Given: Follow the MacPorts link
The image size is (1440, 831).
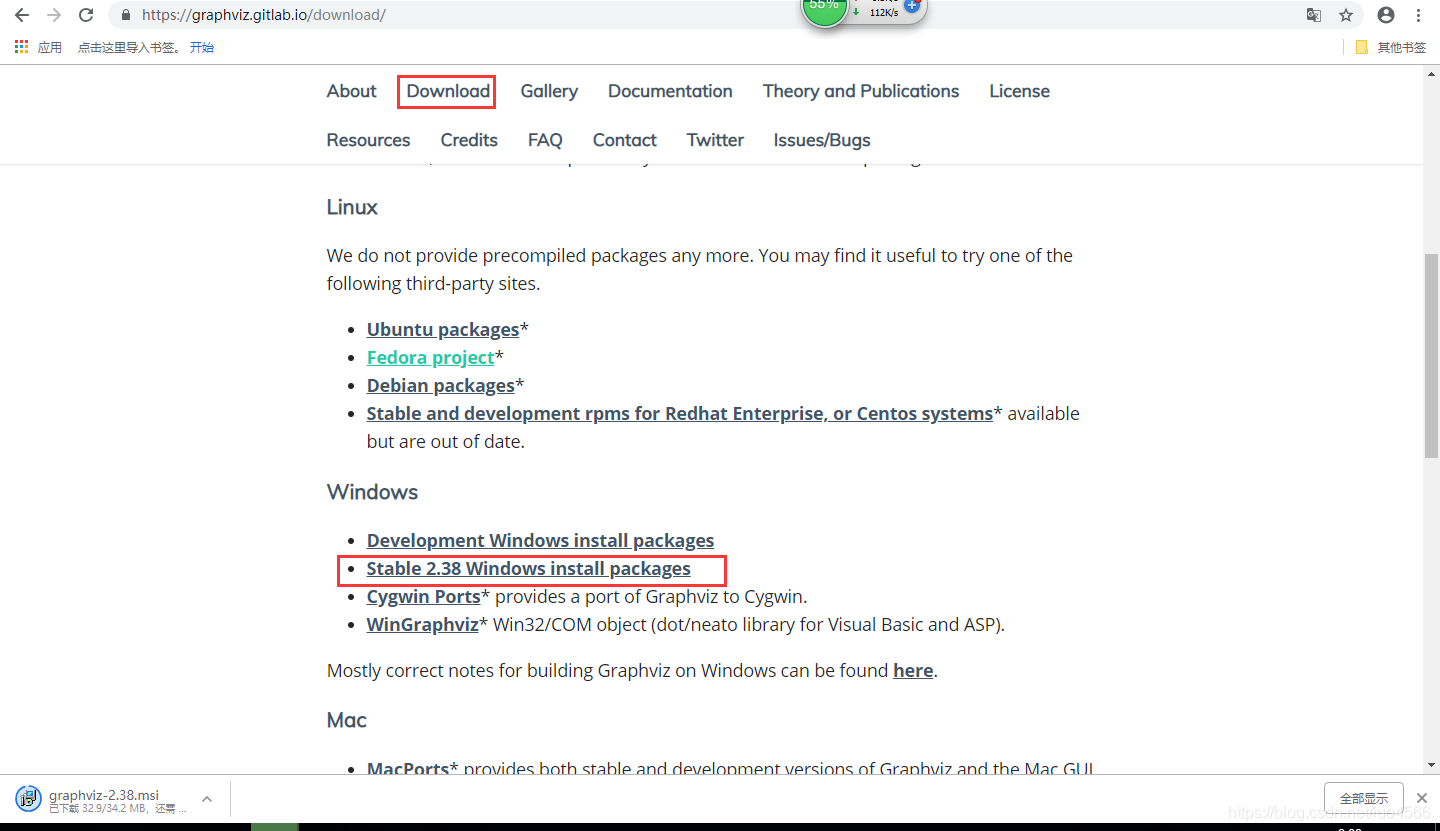Looking at the screenshot, I should [408, 769].
